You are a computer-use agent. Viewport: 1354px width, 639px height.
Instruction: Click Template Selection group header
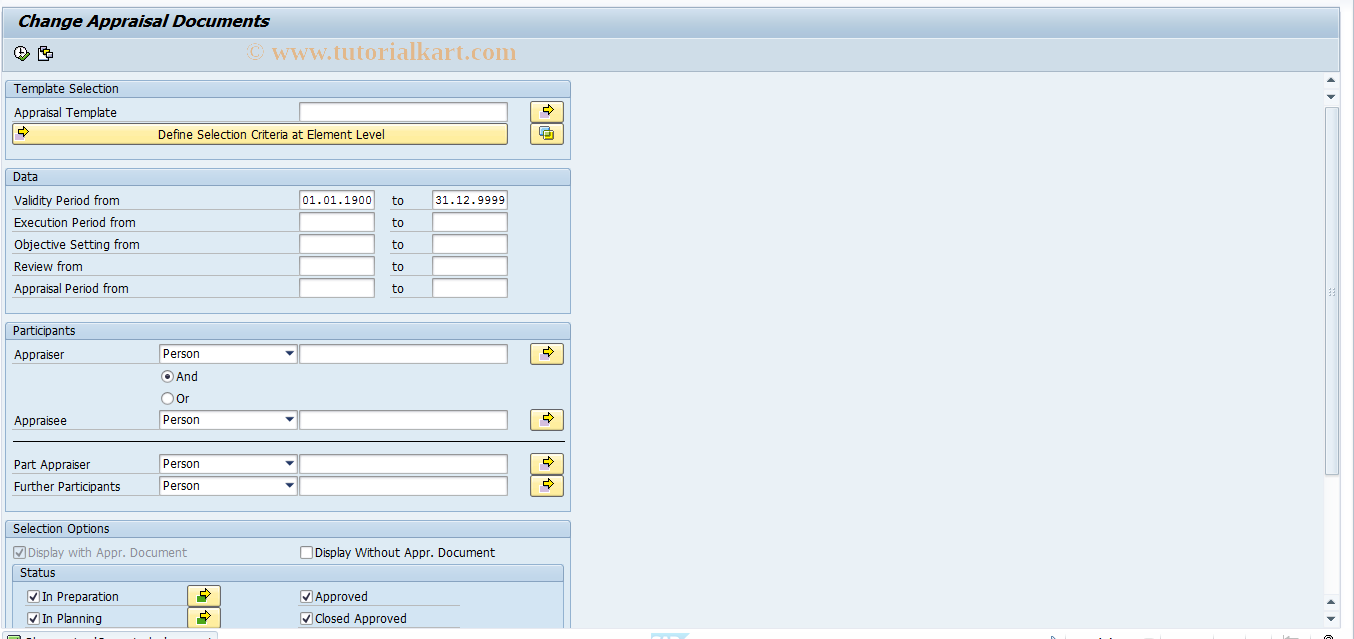tap(288, 88)
